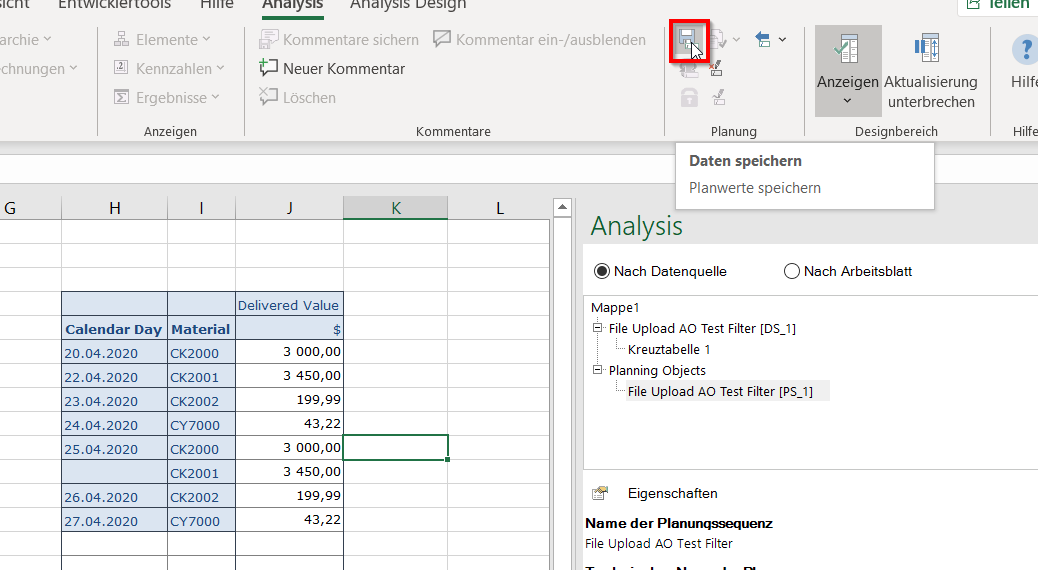Click the Neuer Kommentar icon
The width and height of the screenshot is (1038, 570).
coord(268,68)
